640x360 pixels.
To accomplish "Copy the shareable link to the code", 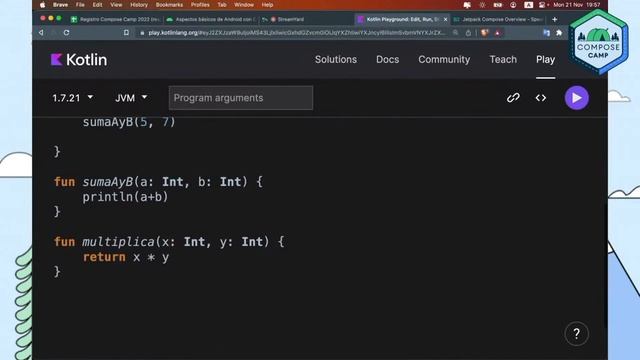I will (x=513, y=98).
